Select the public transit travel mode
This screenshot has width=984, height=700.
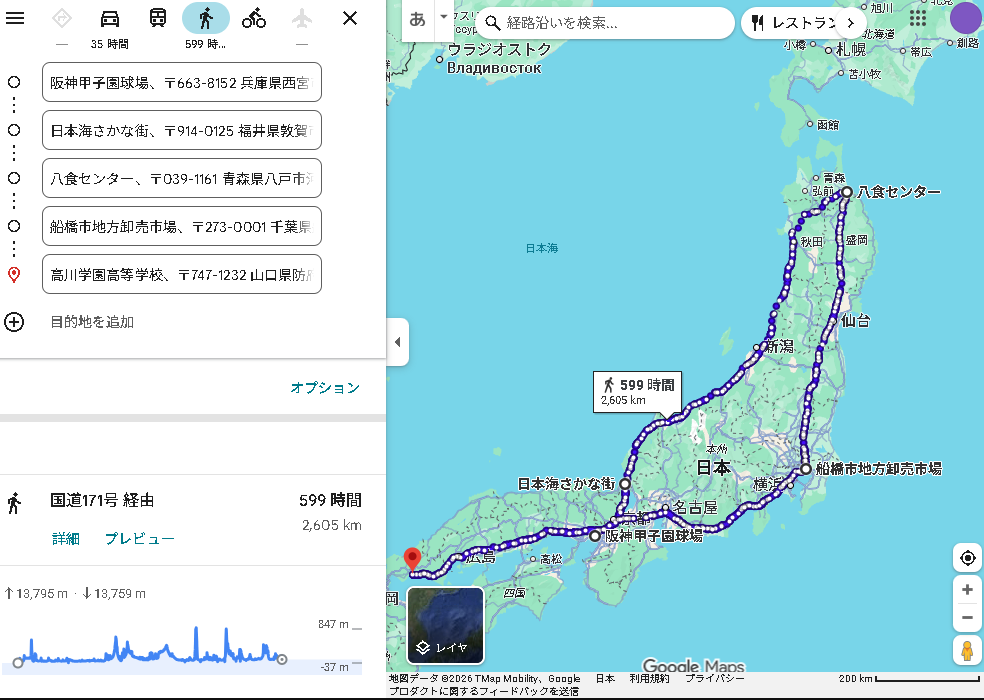[158, 18]
